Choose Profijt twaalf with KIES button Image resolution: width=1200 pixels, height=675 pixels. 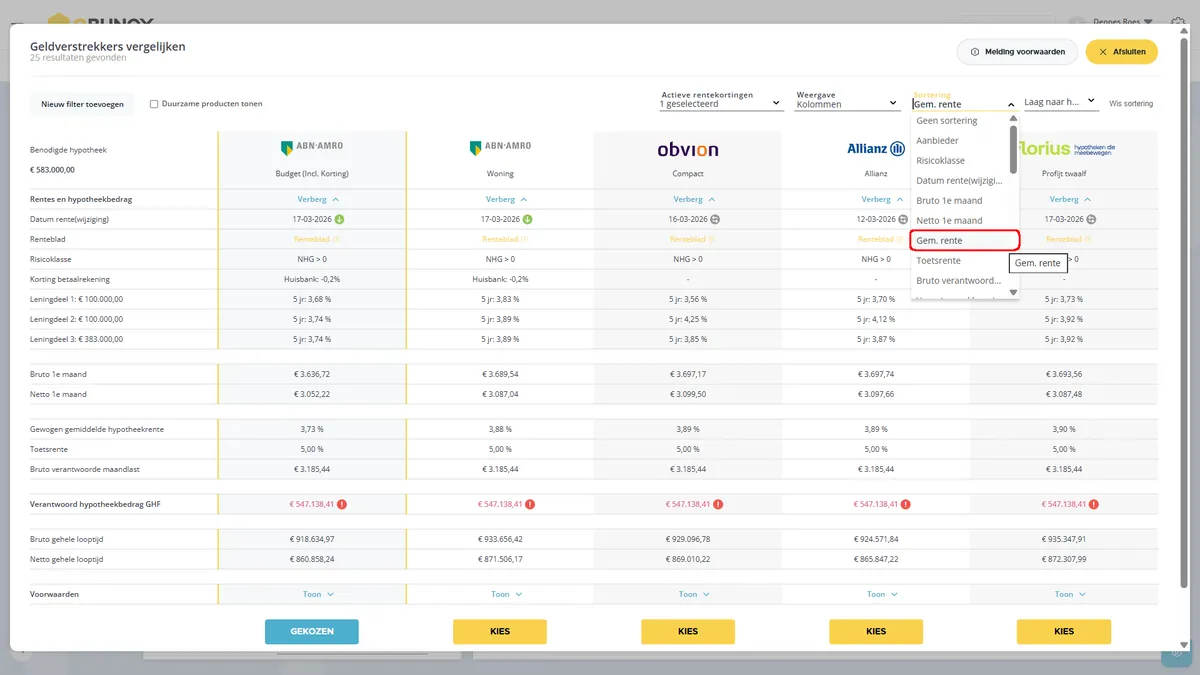[1064, 631]
